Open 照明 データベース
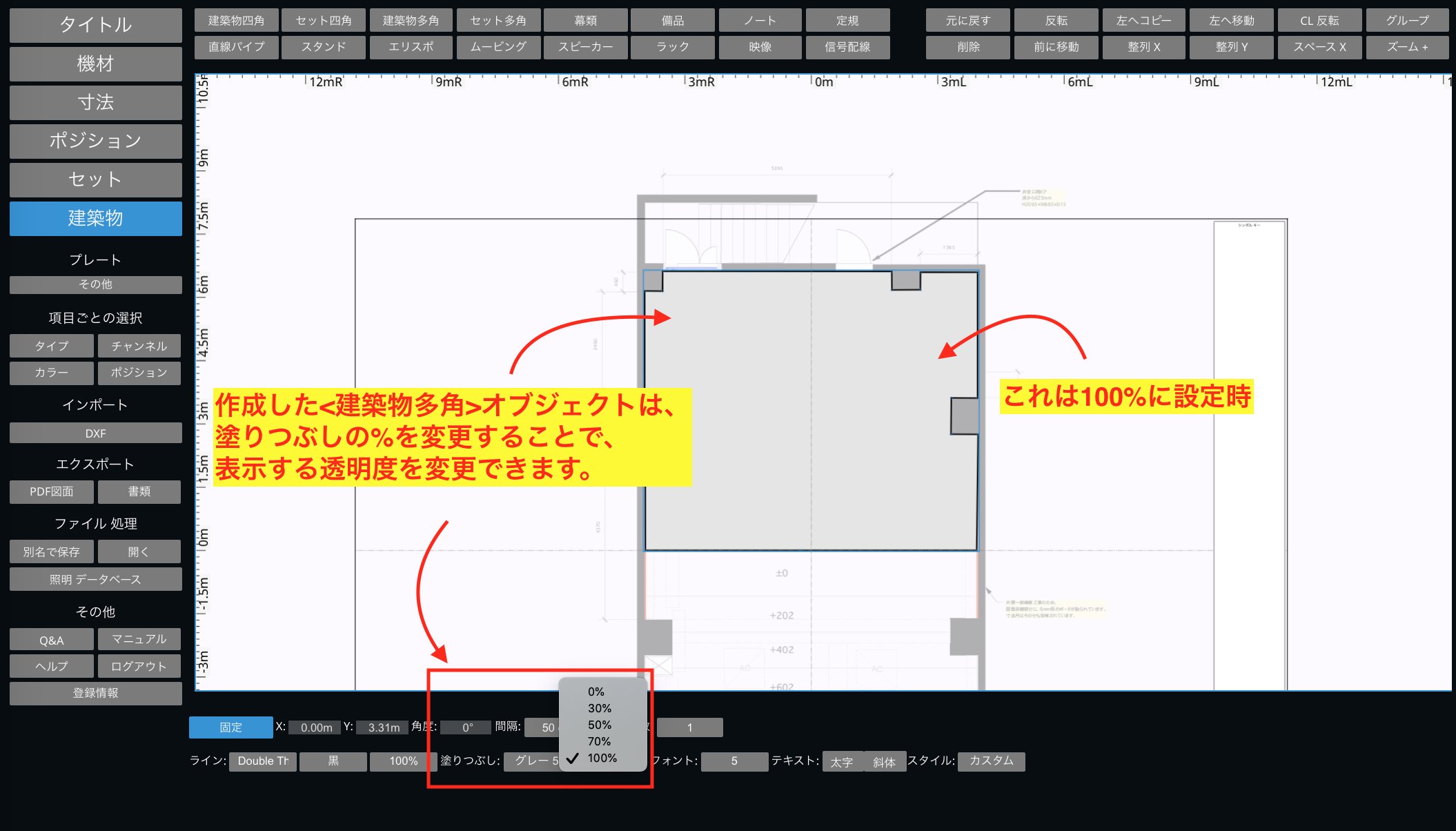This screenshot has height=831, width=1456. tap(96, 580)
